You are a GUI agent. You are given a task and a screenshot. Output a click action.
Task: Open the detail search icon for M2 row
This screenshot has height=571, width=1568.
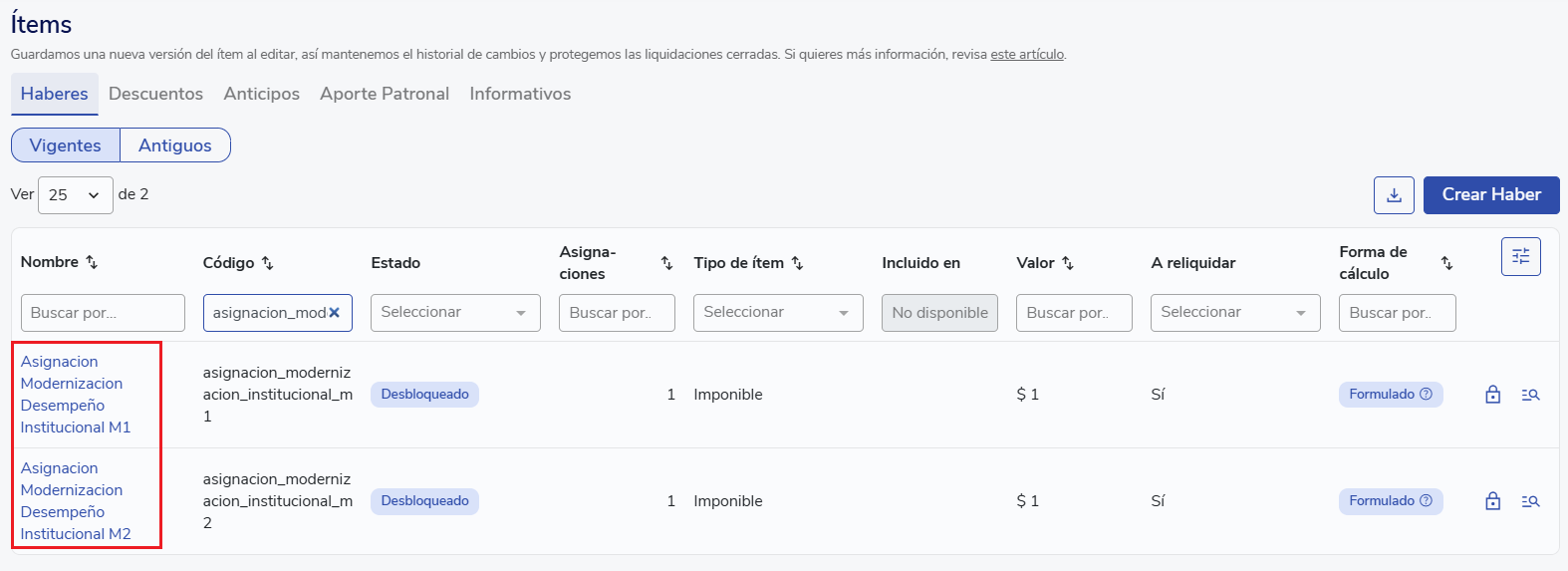pyautogui.click(x=1530, y=501)
